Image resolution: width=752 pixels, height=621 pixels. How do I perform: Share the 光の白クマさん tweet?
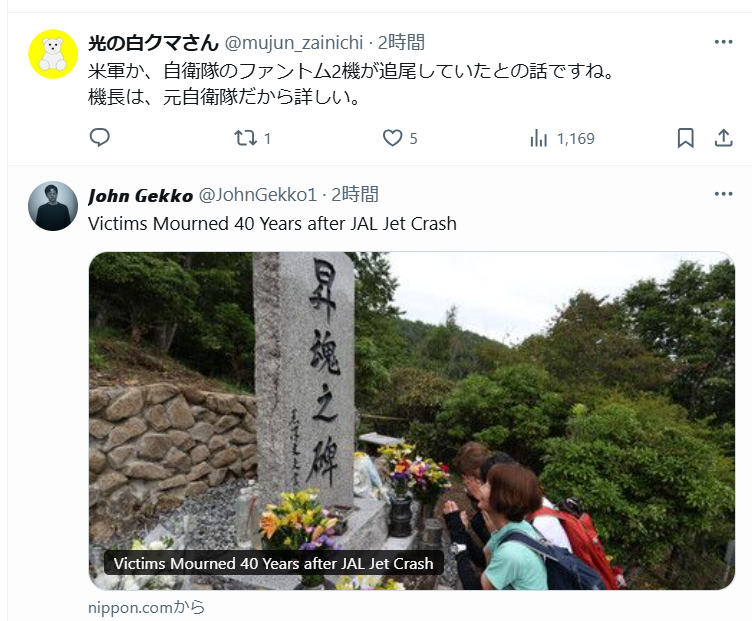tap(723, 138)
